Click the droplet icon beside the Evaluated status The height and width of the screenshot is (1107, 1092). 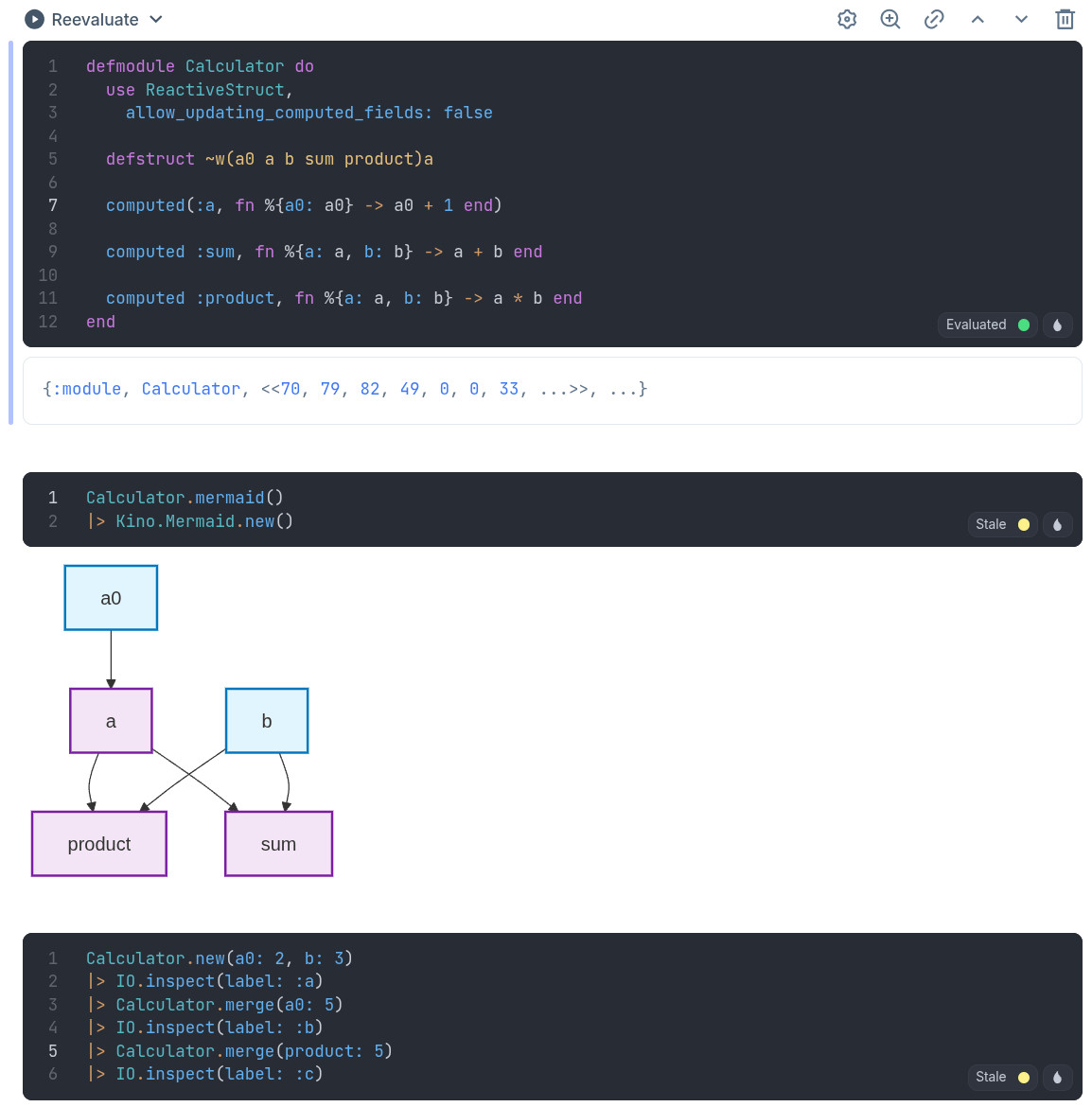(x=1057, y=325)
